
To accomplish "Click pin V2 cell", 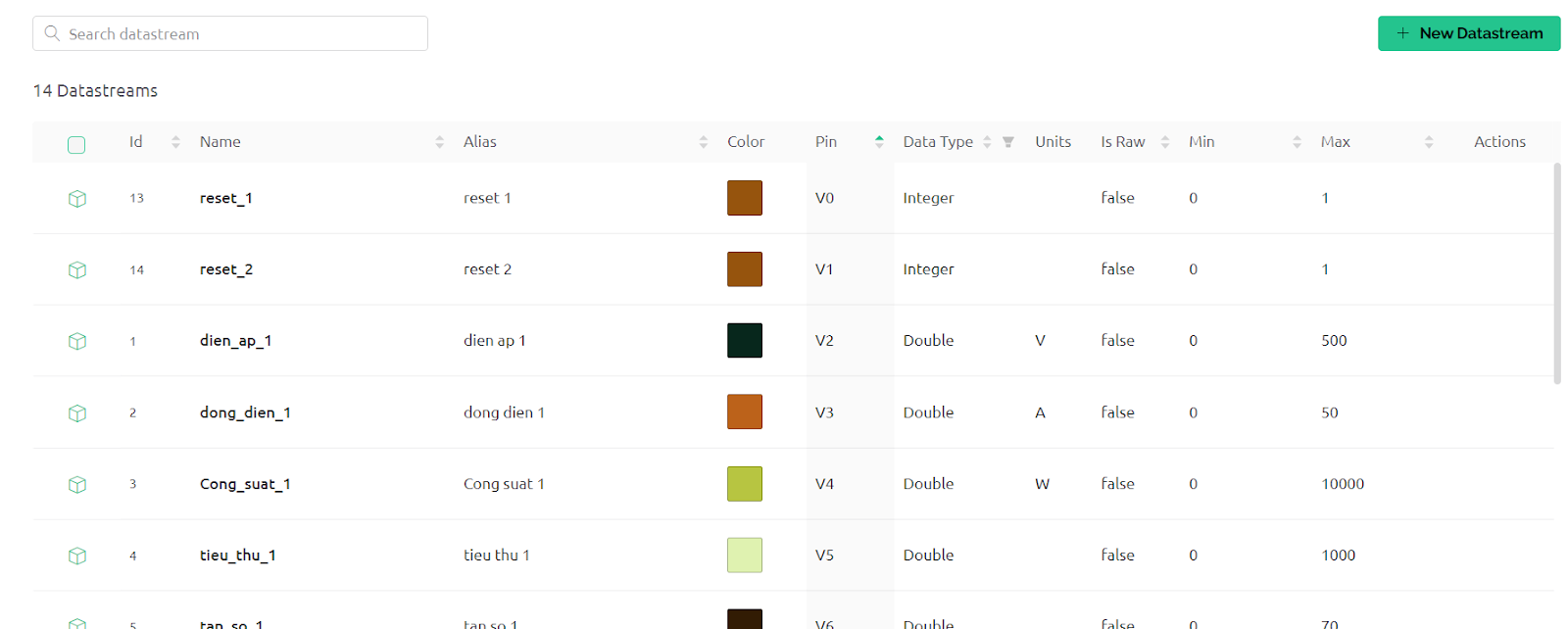I will [824, 341].
